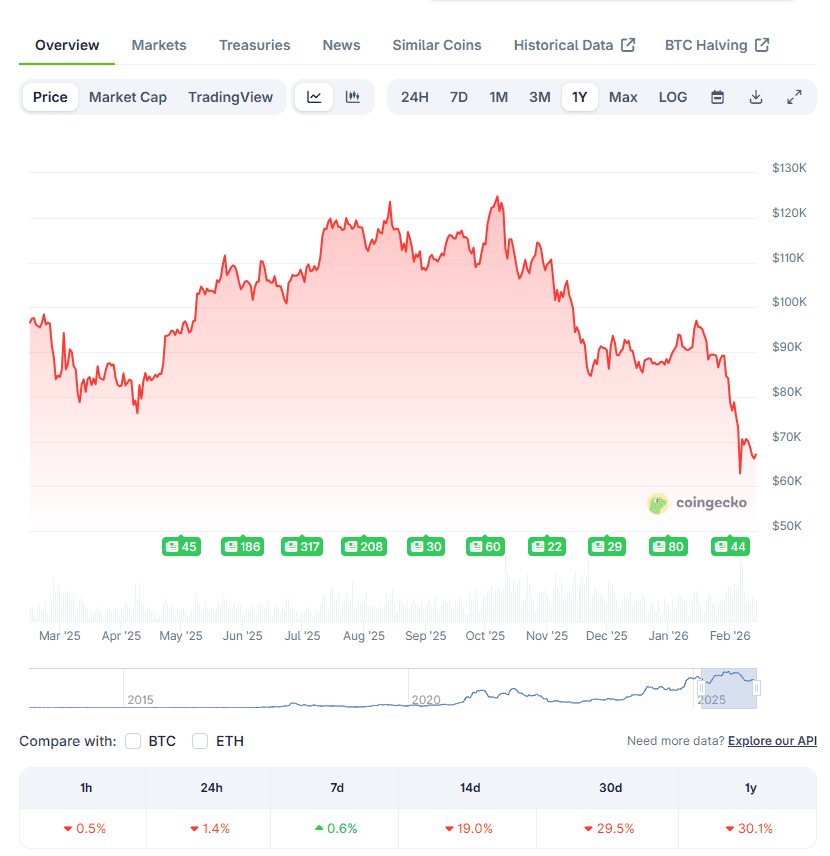Expand chart to fullscreen
Image resolution: width=830 pixels, height=856 pixels.
coord(794,97)
